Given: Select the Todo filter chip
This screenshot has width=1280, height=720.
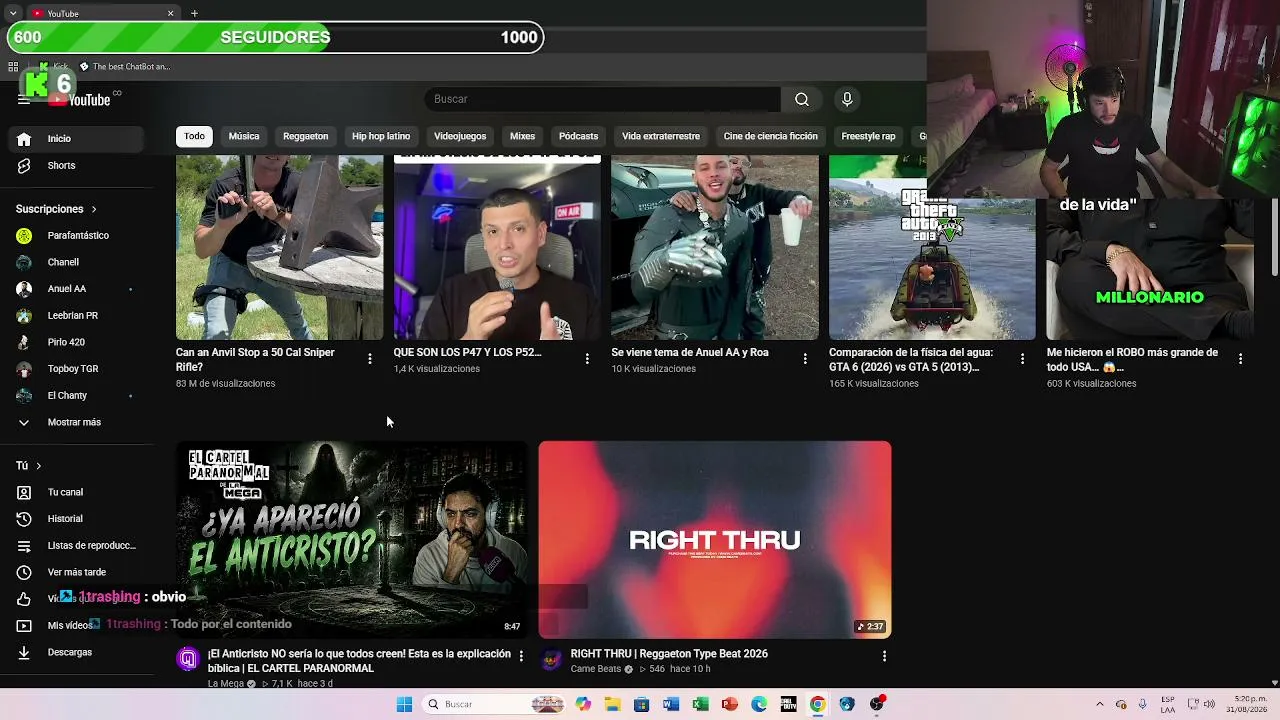Looking at the screenshot, I should [x=194, y=136].
